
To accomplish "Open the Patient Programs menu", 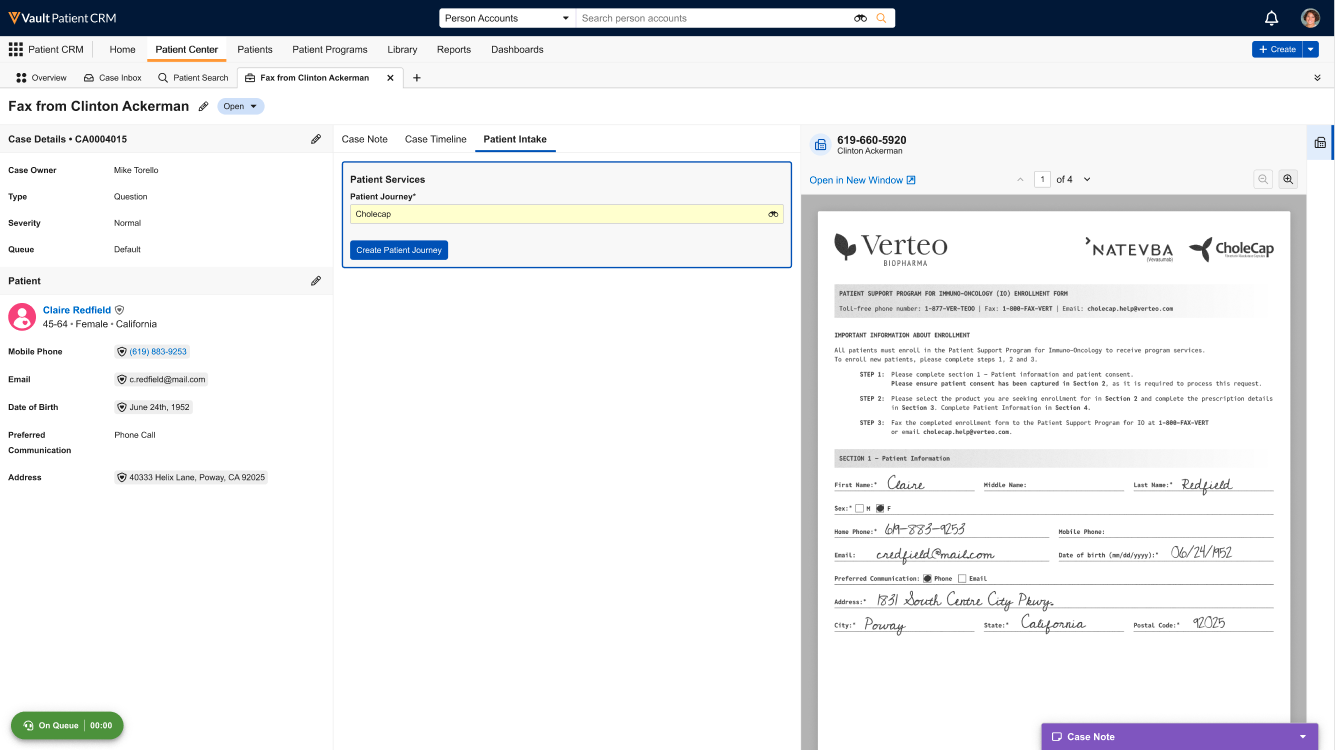I will (x=329, y=49).
